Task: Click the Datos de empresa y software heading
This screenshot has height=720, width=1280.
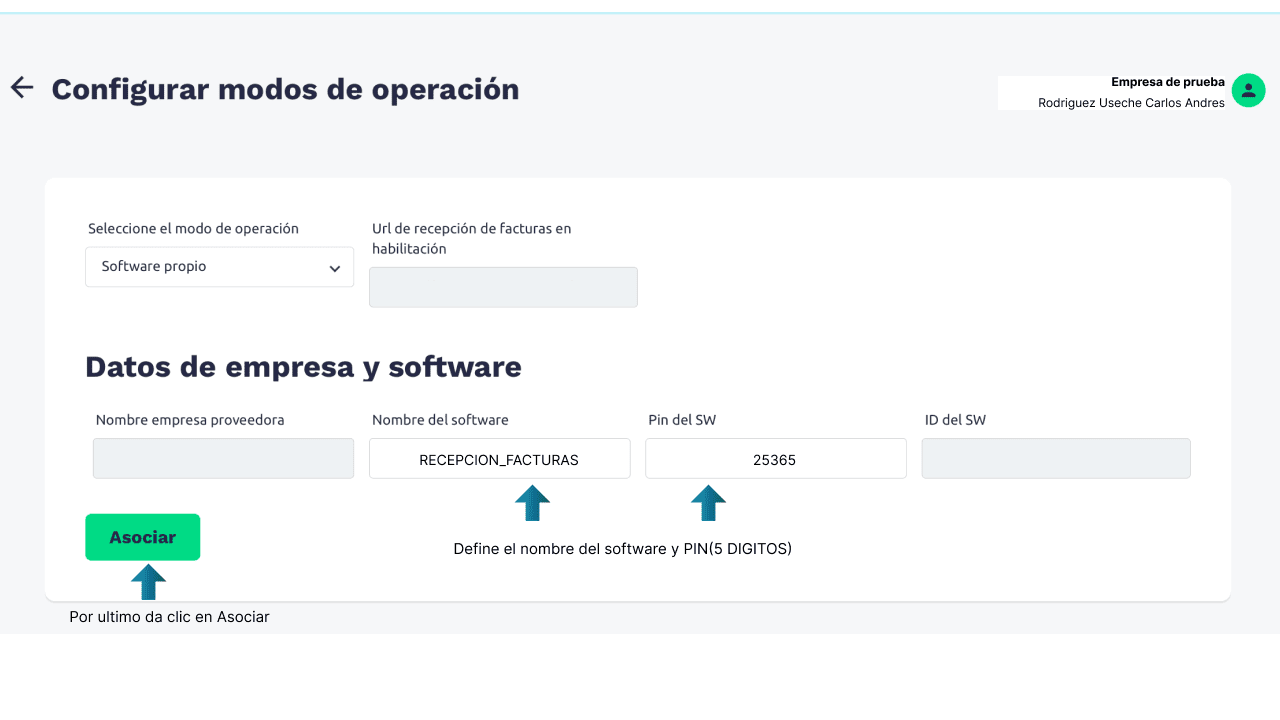Action: point(303,367)
